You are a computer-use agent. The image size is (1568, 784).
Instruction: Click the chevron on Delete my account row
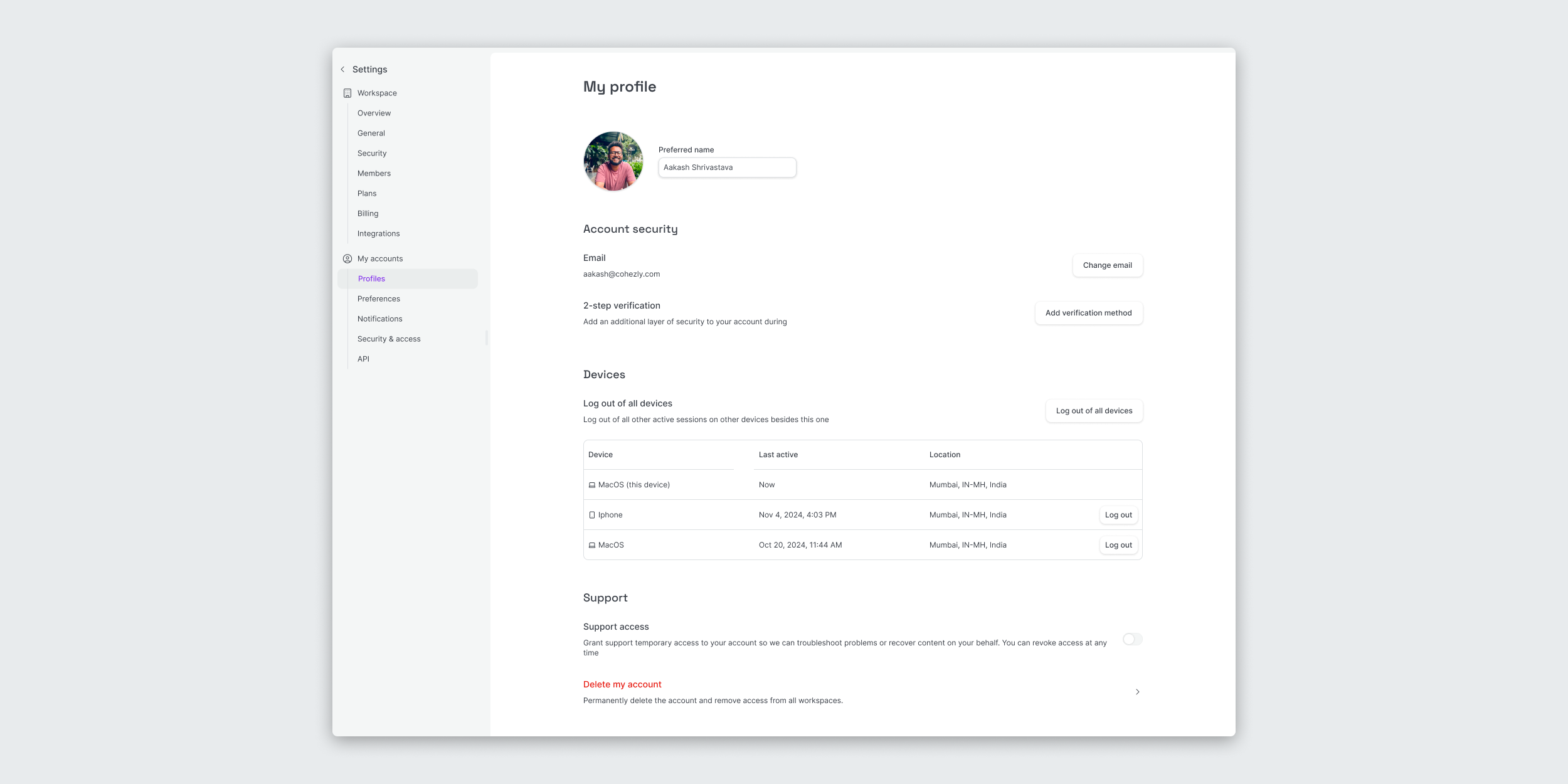click(x=1136, y=692)
